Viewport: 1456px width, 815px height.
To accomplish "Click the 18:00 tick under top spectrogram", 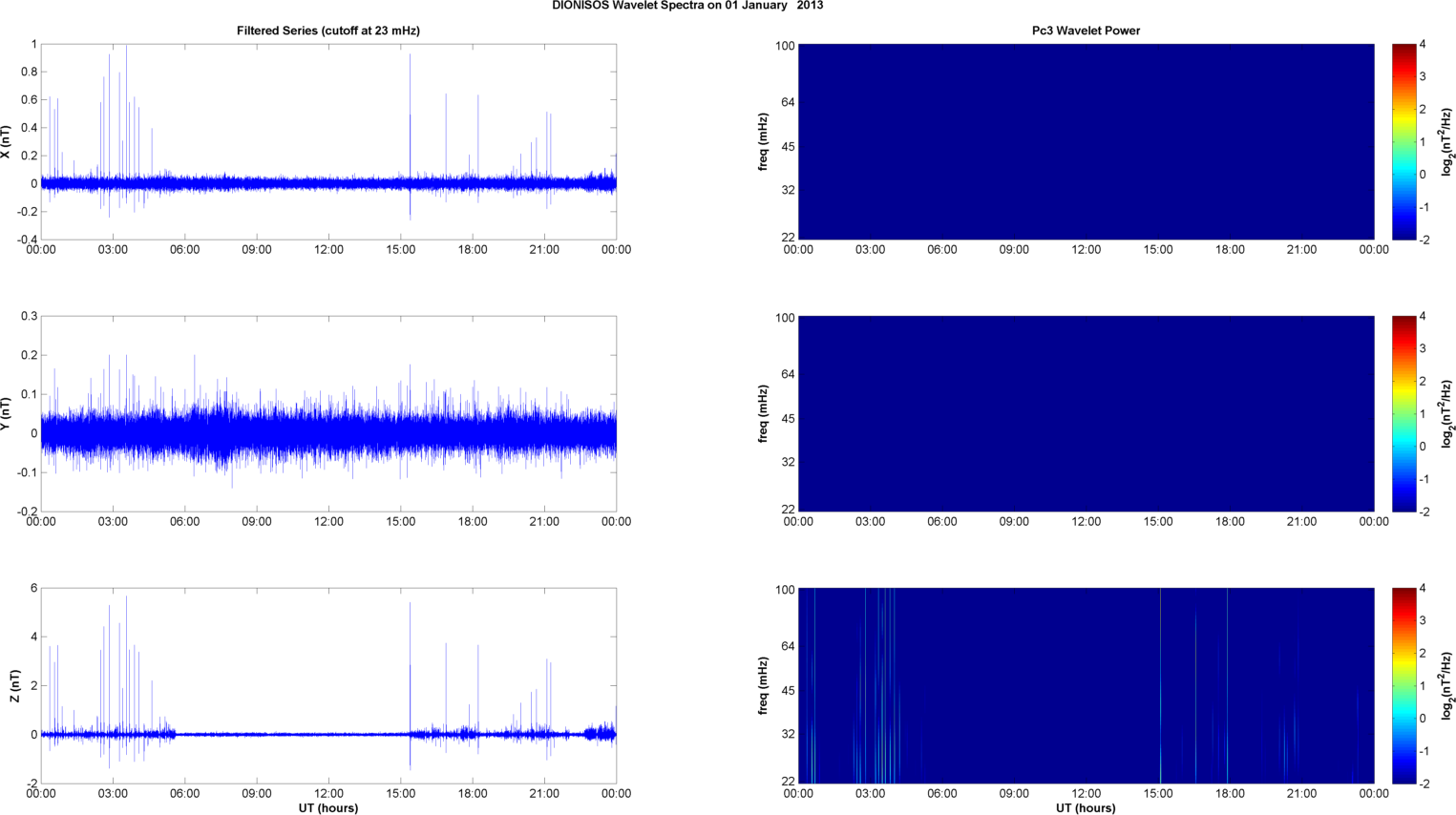I will tap(1230, 250).
